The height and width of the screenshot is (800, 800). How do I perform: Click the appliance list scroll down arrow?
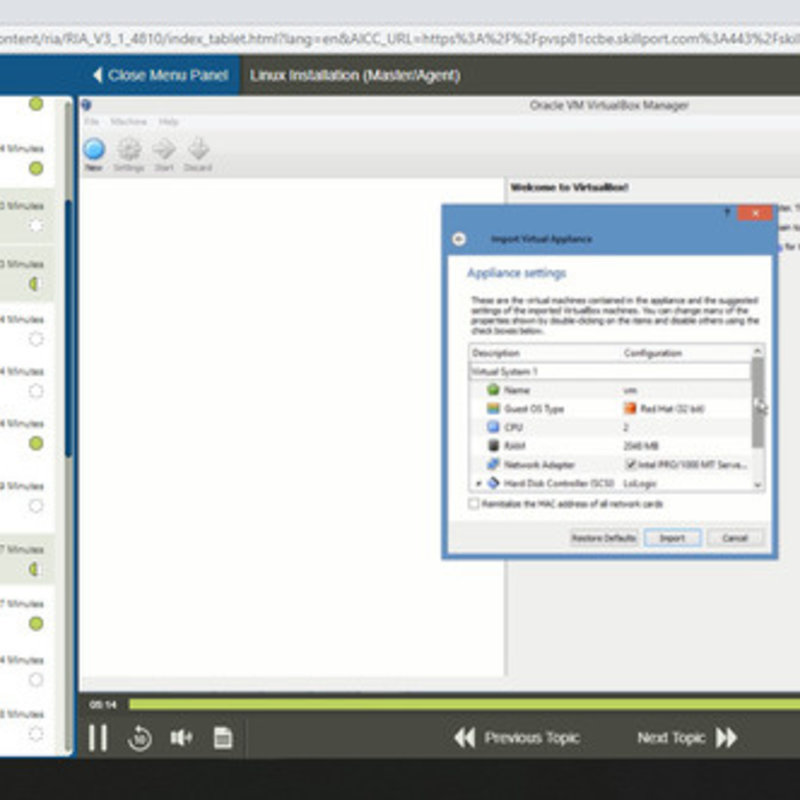758,485
